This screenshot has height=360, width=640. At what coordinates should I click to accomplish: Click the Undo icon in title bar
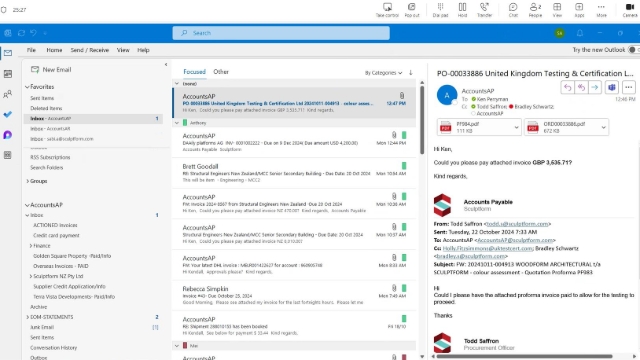click(33, 33)
